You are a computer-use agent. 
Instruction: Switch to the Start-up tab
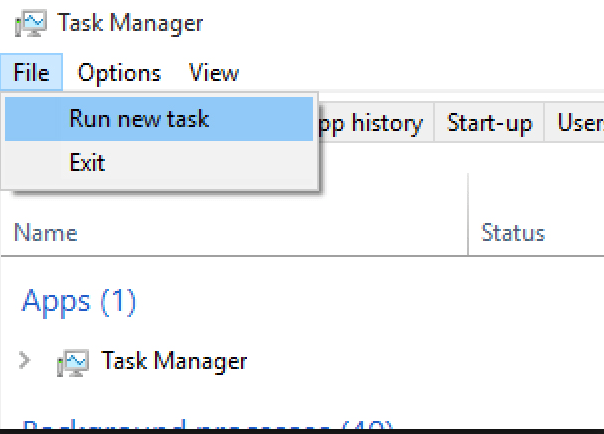click(x=489, y=124)
